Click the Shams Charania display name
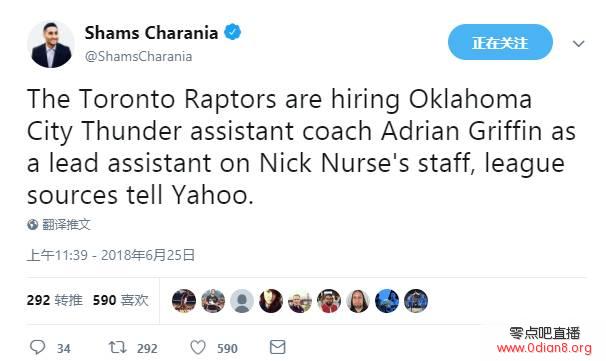Image resolution: width=606 pixels, height=361 pixels. click(x=151, y=33)
